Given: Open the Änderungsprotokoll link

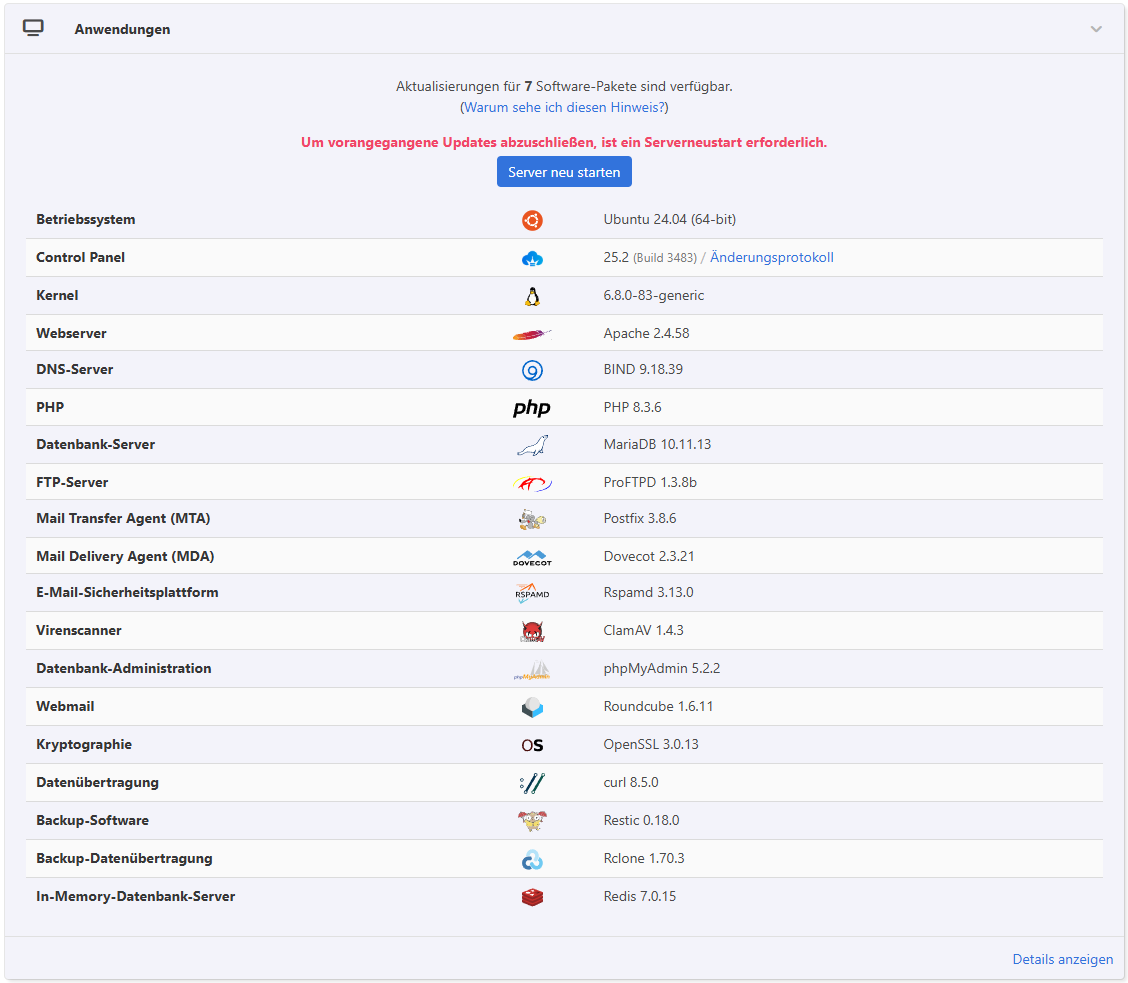Looking at the screenshot, I should tap(771, 258).
